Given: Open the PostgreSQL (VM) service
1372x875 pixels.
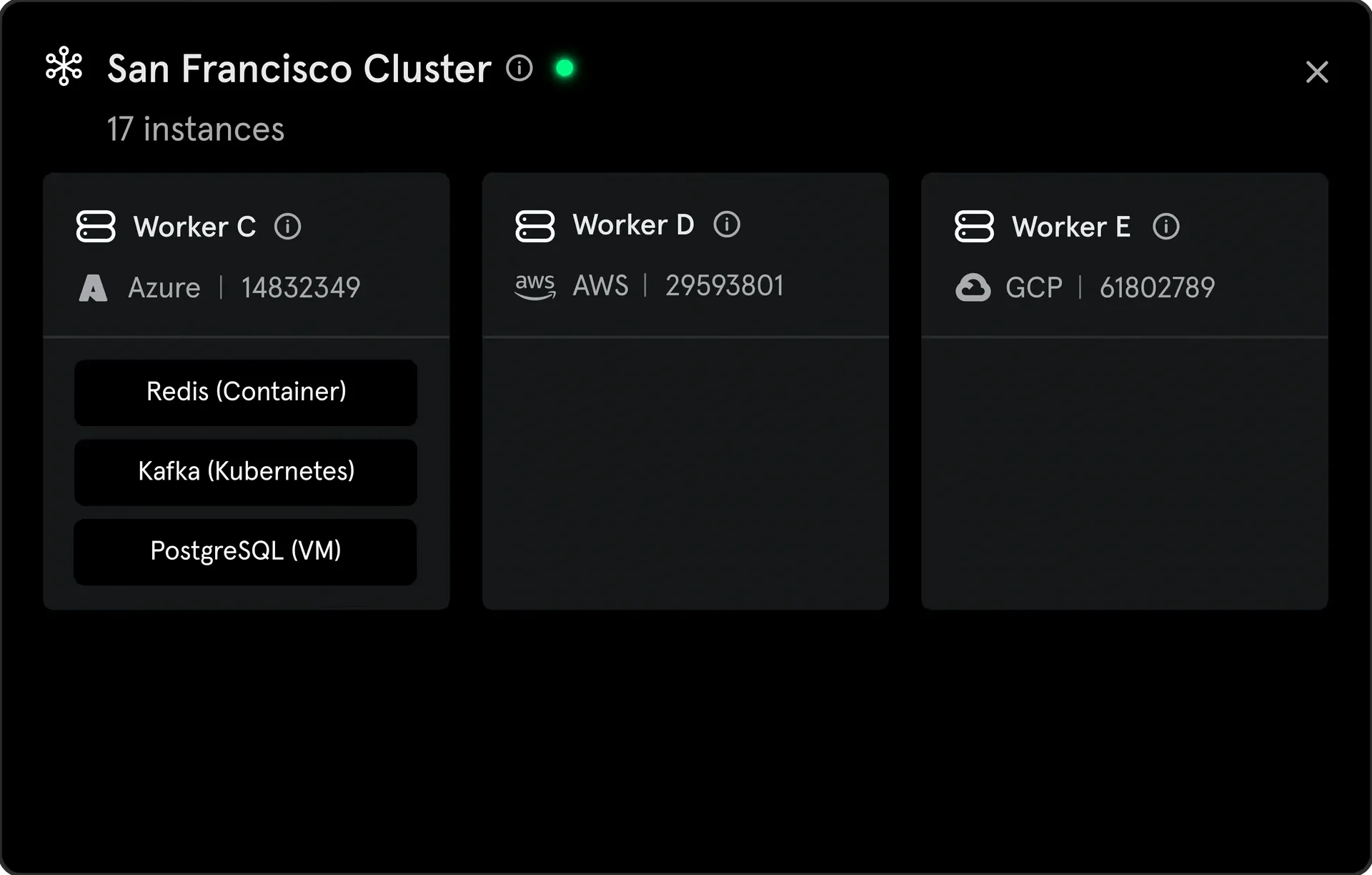Looking at the screenshot, I should point(246,552).
